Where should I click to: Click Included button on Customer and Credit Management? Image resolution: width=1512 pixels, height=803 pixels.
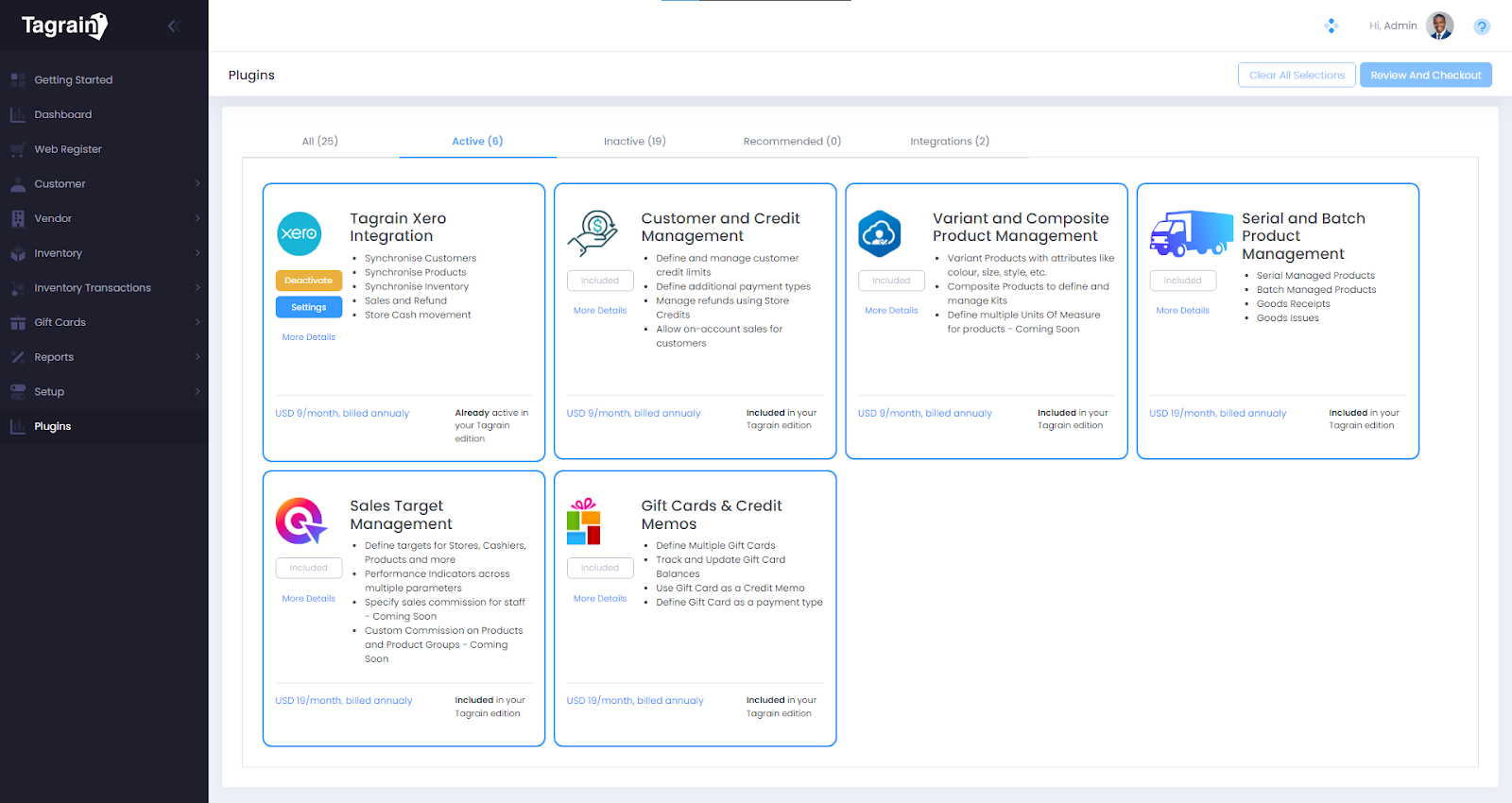point(600,281)
